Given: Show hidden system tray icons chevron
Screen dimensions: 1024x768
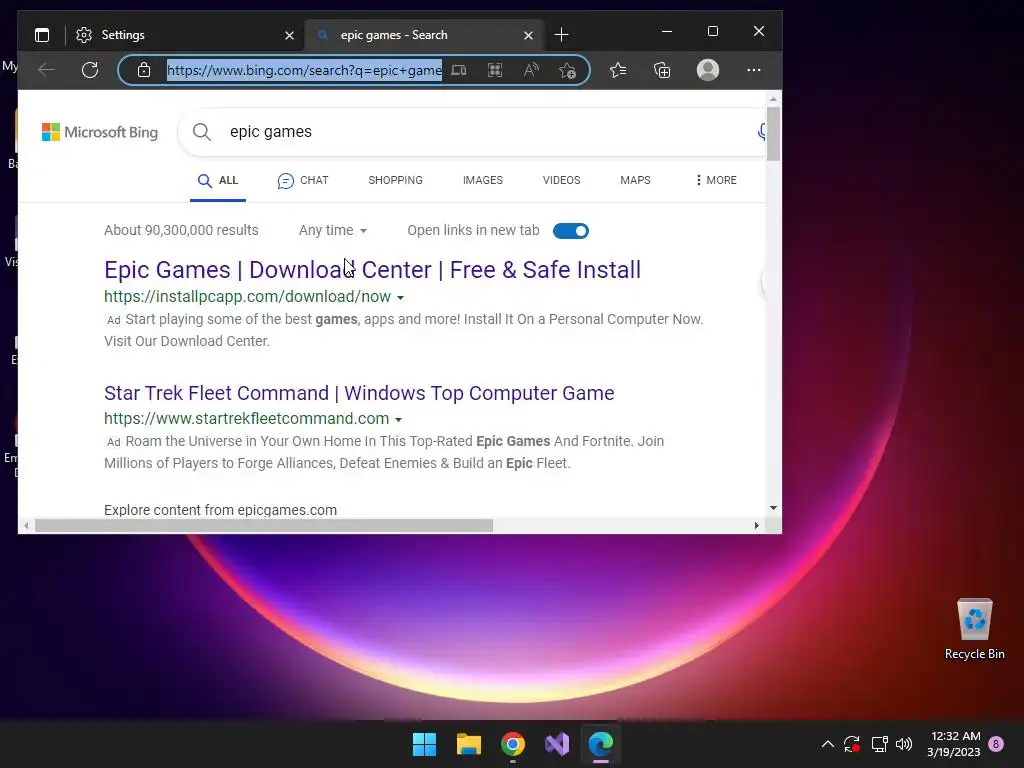Looking at the screenshot, I should 827,744.
